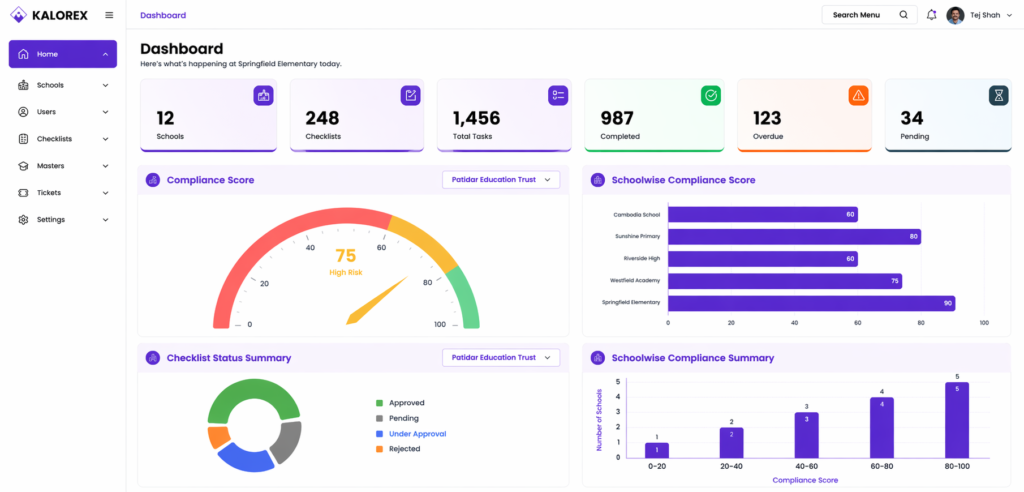Image resolution: width=1024 pixels, height=492 pixels.
Task: Click the Cambodia School bar
Action: click(763, 214)
